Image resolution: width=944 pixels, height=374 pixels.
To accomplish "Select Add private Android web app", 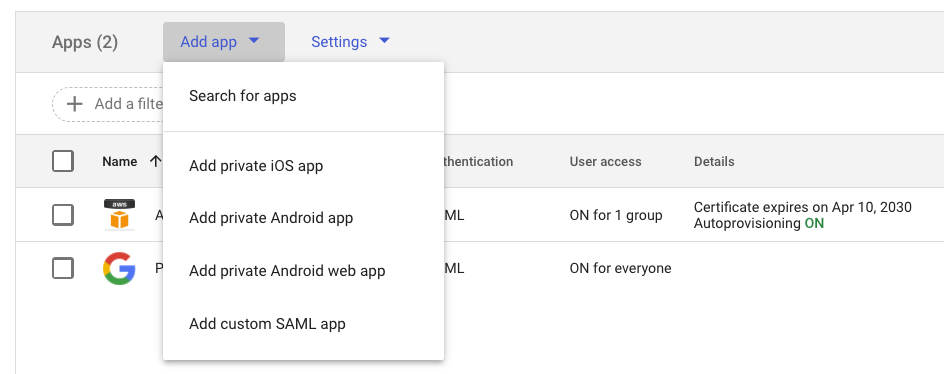I will coord(303,271).
